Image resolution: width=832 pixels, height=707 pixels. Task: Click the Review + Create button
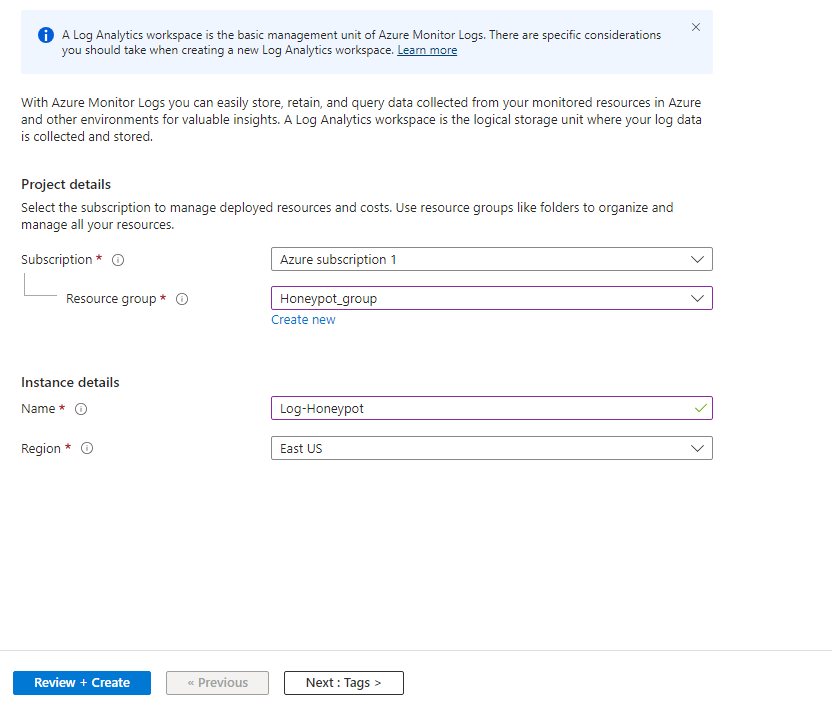82,683
